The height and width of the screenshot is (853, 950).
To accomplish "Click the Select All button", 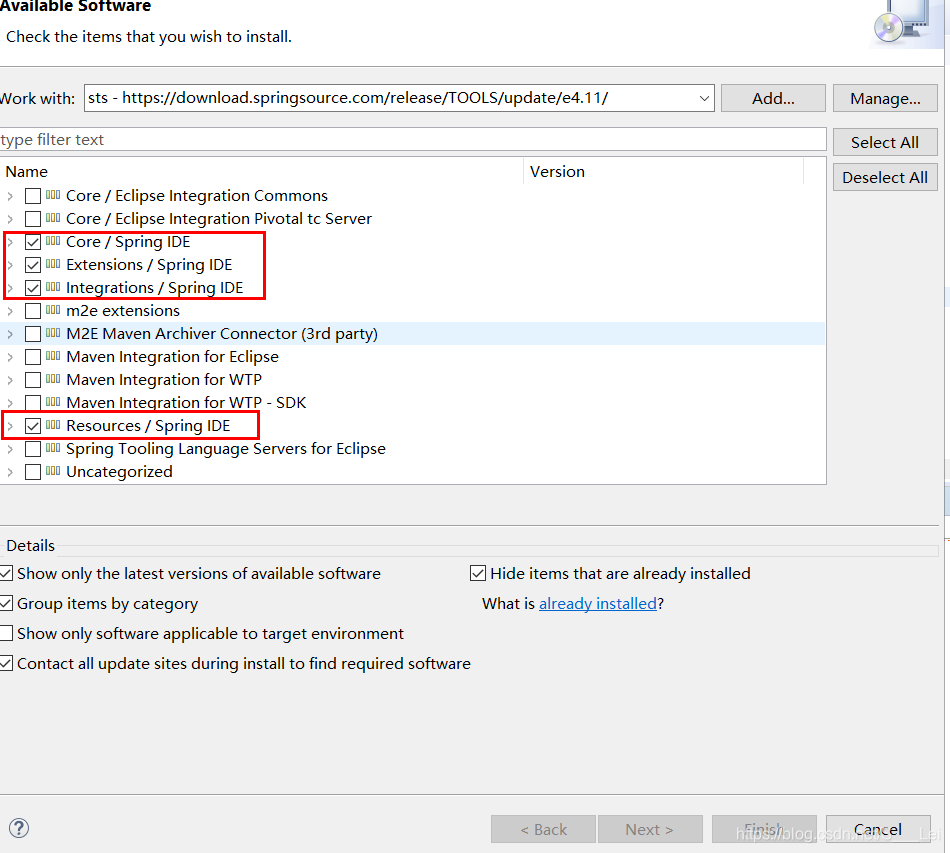I will [885, 142].
